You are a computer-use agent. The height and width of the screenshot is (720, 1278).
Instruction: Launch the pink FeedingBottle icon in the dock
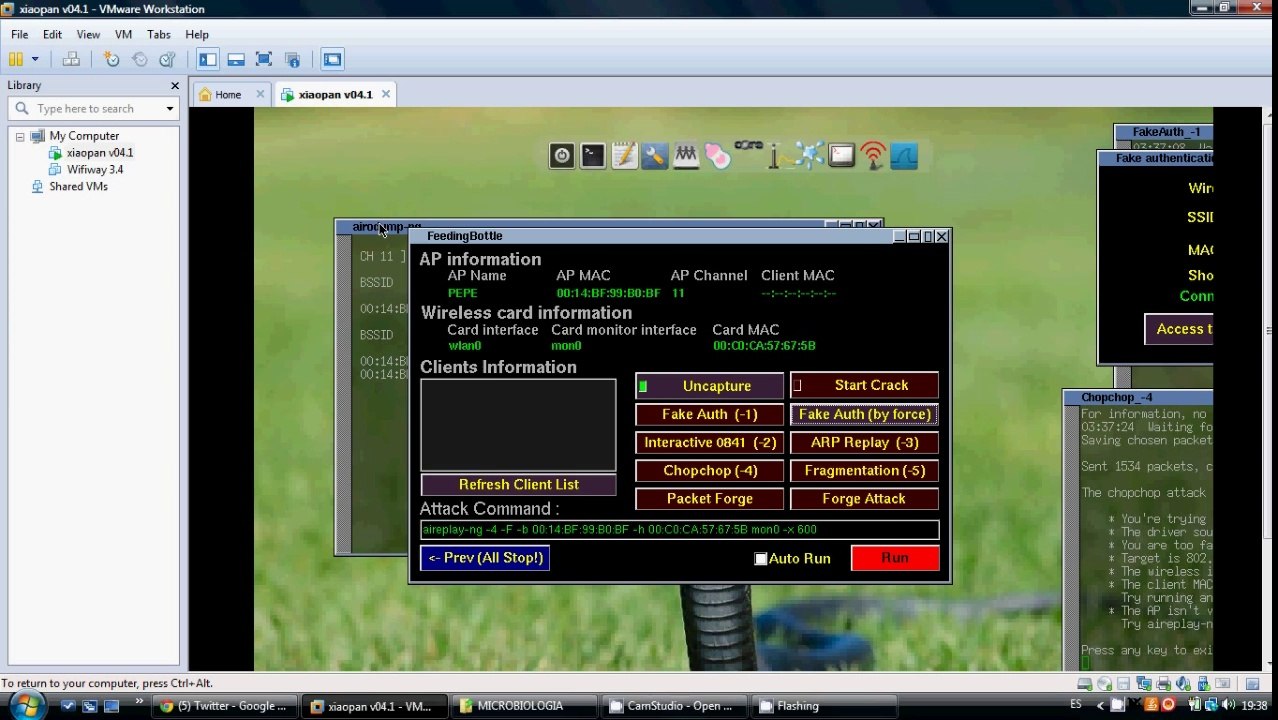(x=717, y=156)
